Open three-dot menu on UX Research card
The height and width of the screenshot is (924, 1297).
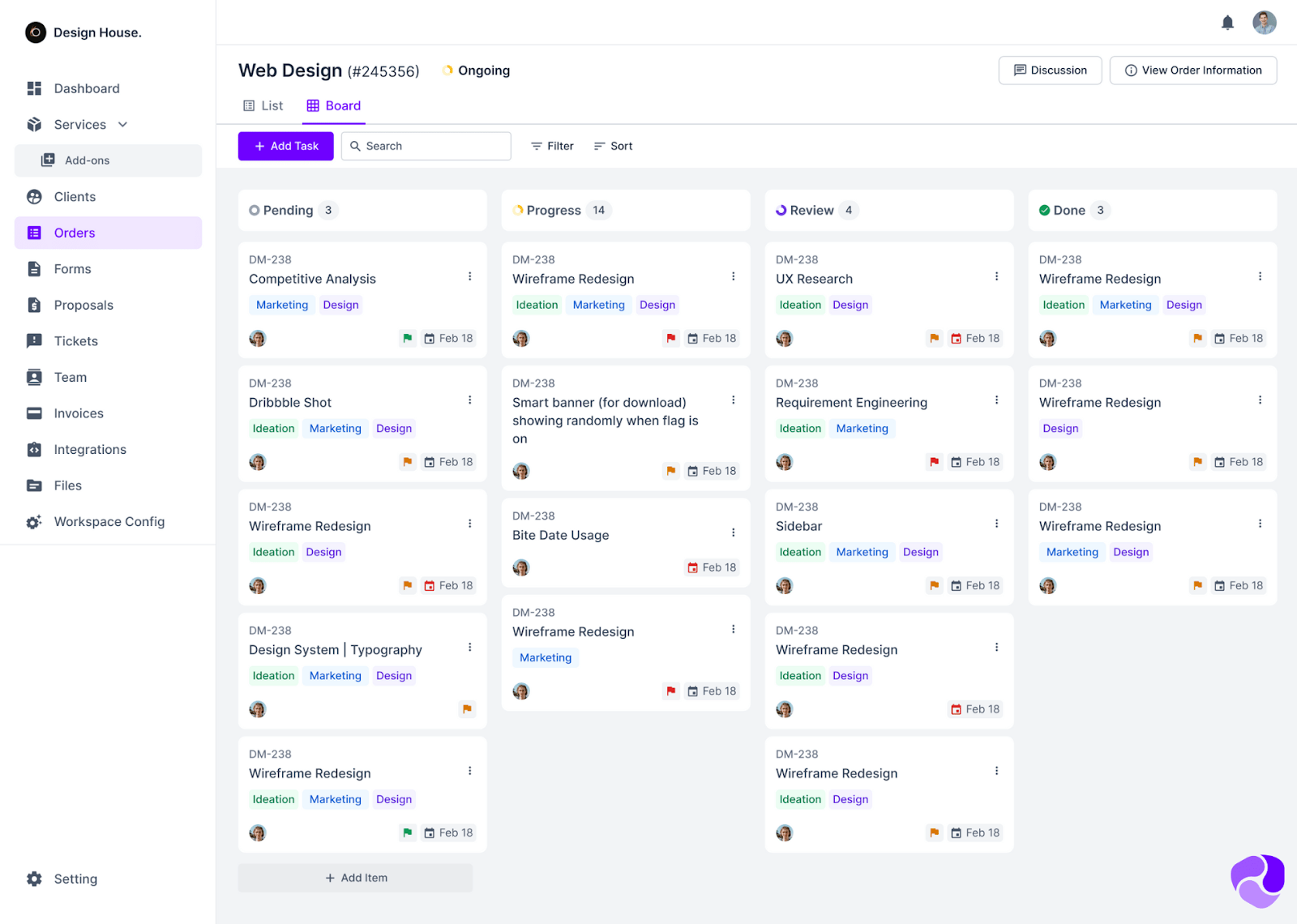[996, 276]
